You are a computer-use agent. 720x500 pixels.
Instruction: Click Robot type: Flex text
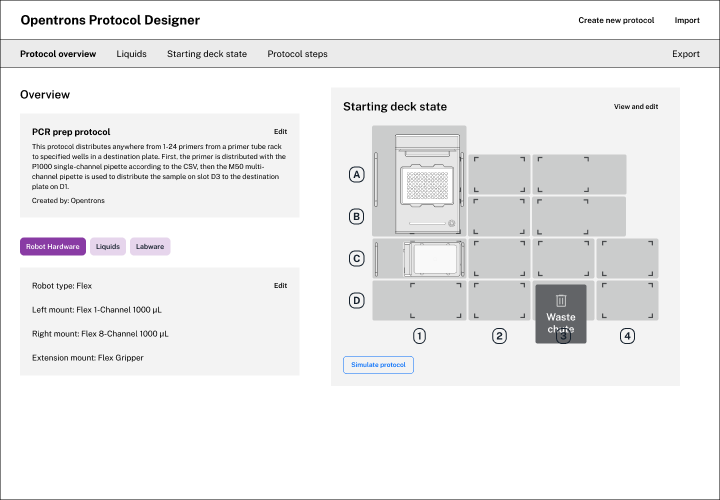(x=62, y=286)
